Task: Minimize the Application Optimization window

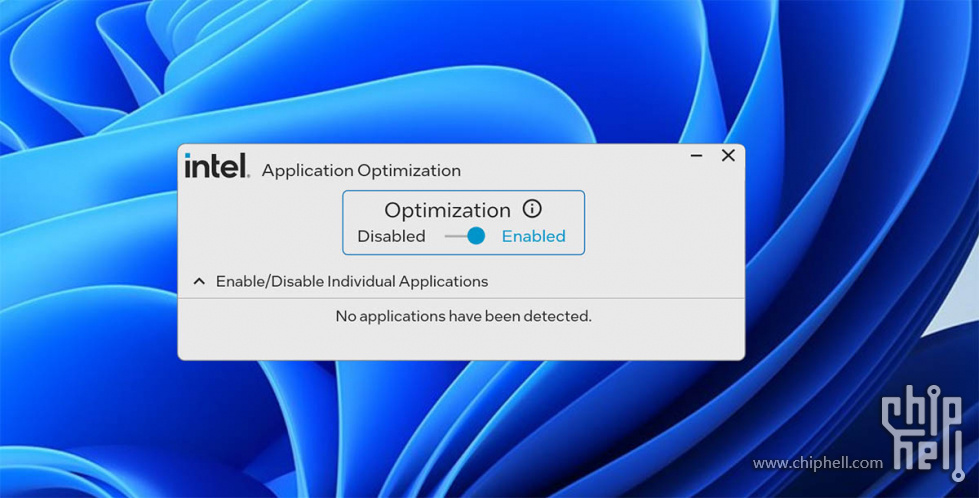Action: pyautogui.click(x=697, y=155)
